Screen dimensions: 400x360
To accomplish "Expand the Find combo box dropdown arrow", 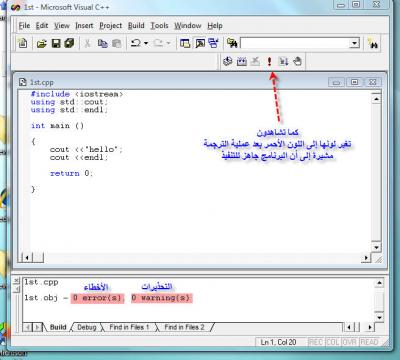I will point(354,43).
